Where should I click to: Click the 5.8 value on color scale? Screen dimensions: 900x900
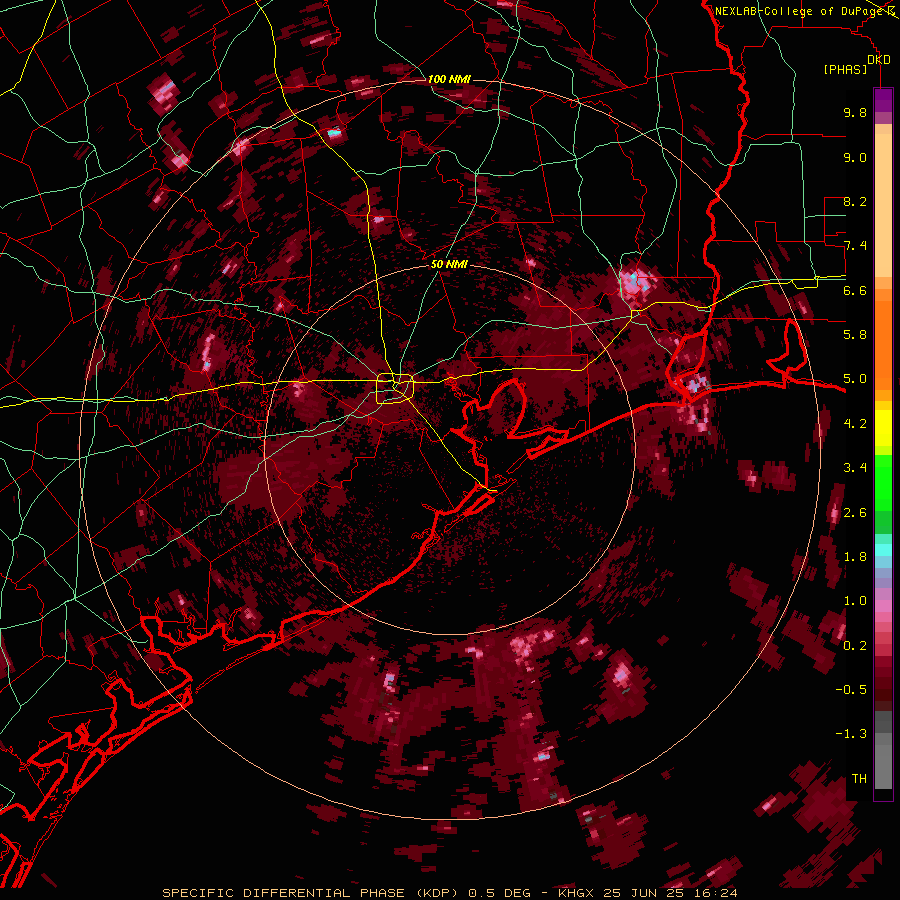855,335
